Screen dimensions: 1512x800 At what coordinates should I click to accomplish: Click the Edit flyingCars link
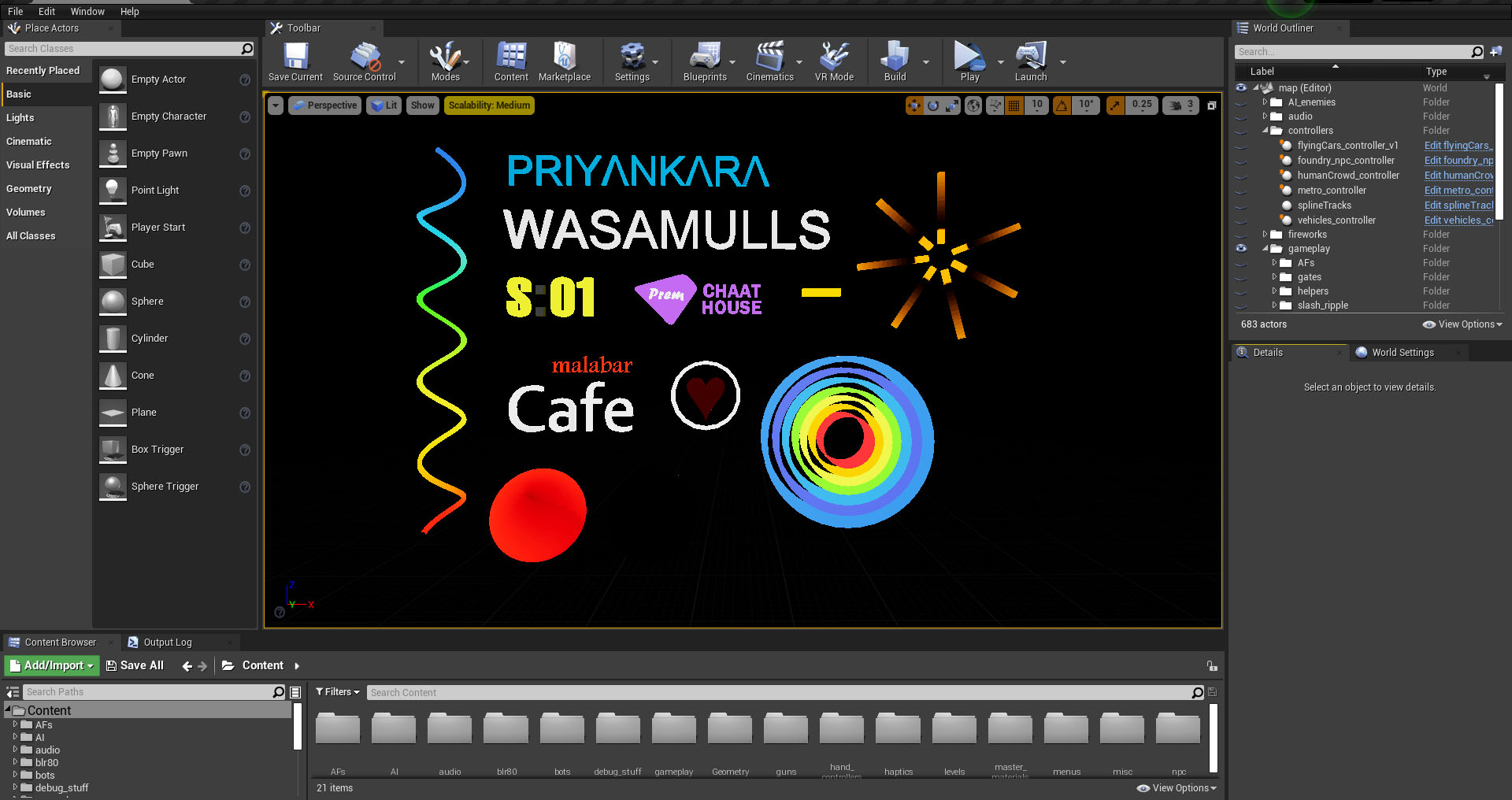[1458, 146]
